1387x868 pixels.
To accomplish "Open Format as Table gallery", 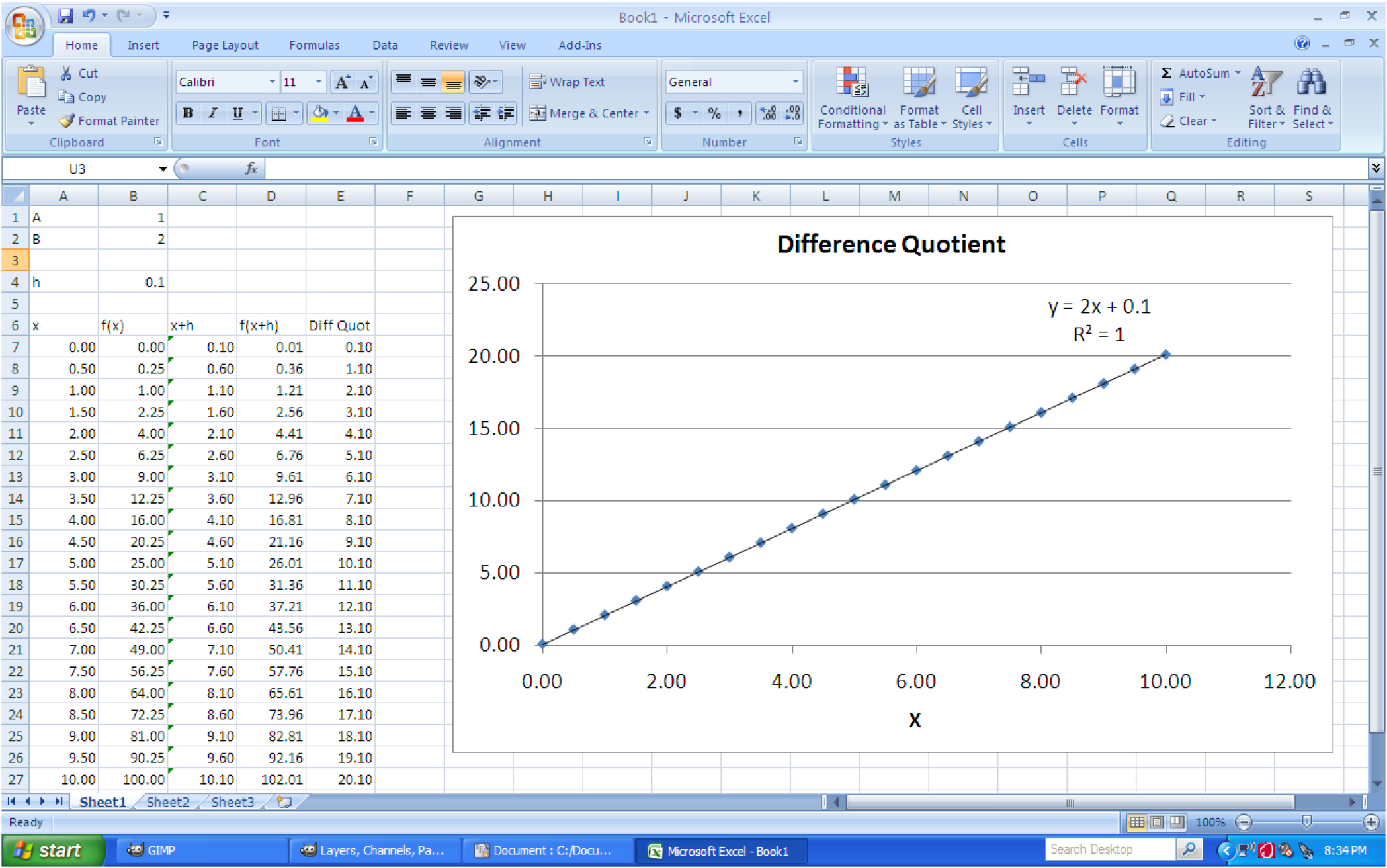I will pyautogui.click(x=919, y=98).
